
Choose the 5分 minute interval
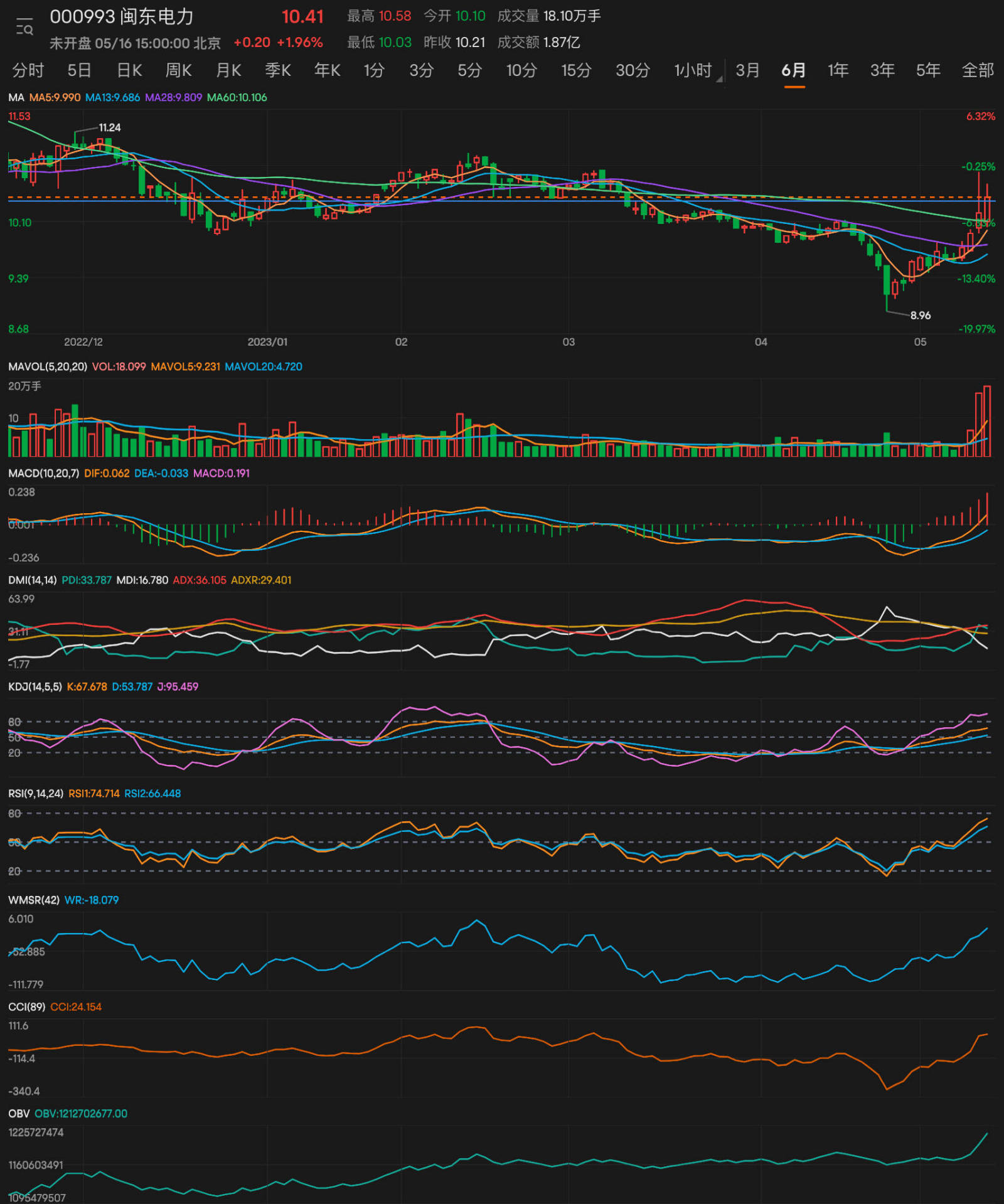point(469,70)
